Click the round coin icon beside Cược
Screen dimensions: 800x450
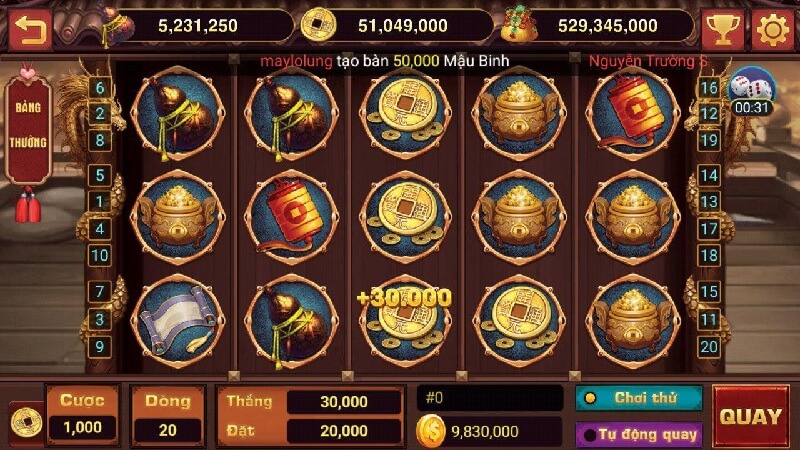27,421
